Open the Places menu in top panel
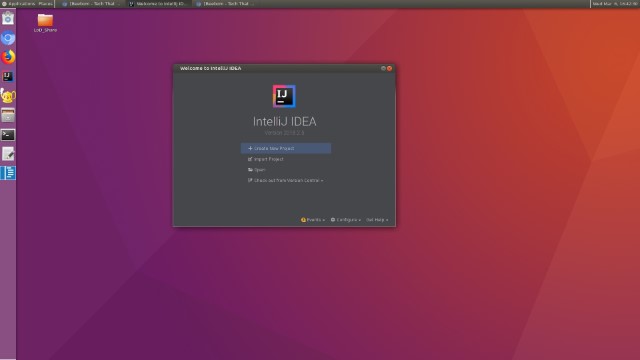640x360 pixels. tap(45, 4)
